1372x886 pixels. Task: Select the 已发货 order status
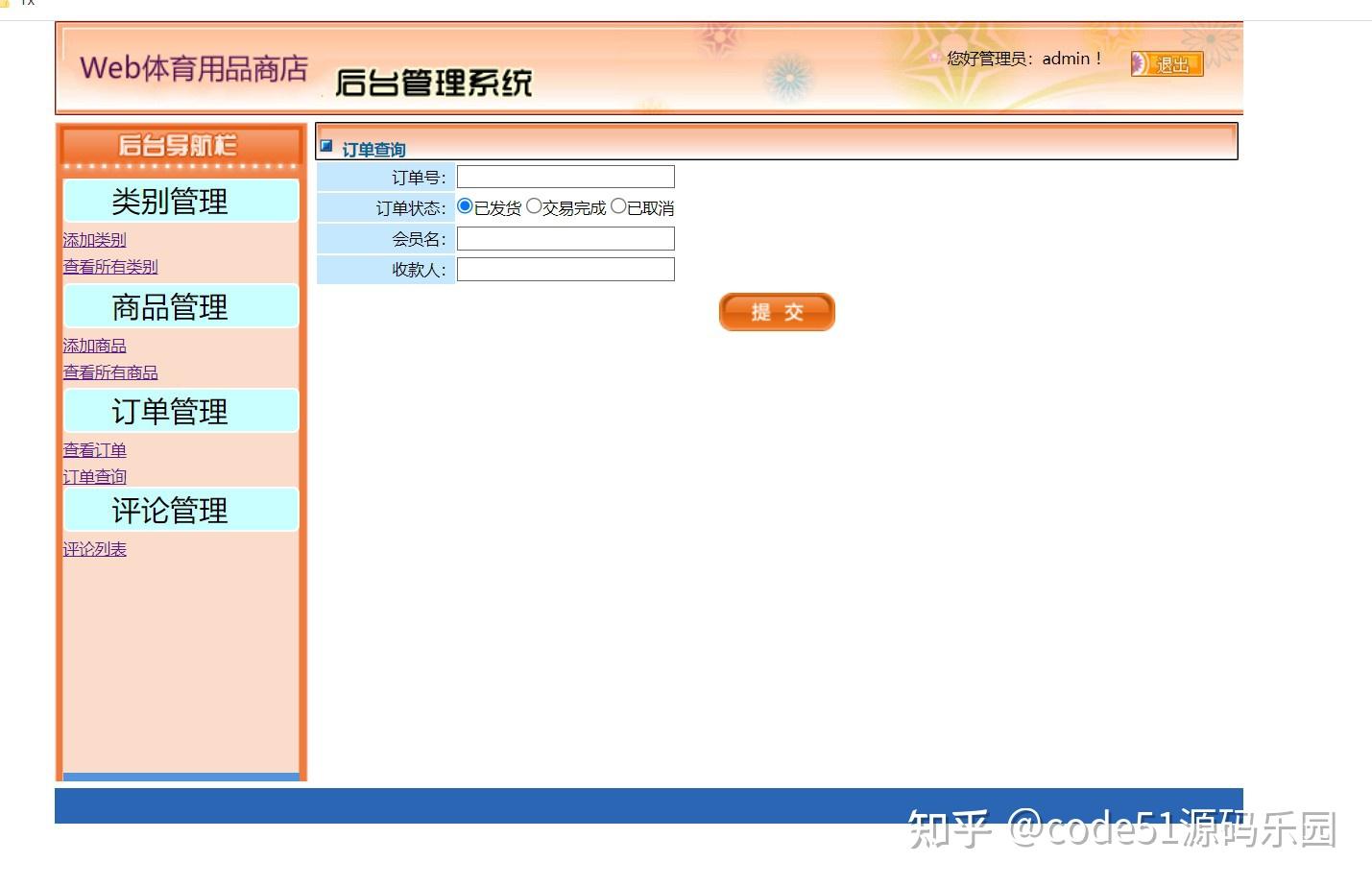coord(465,204)
